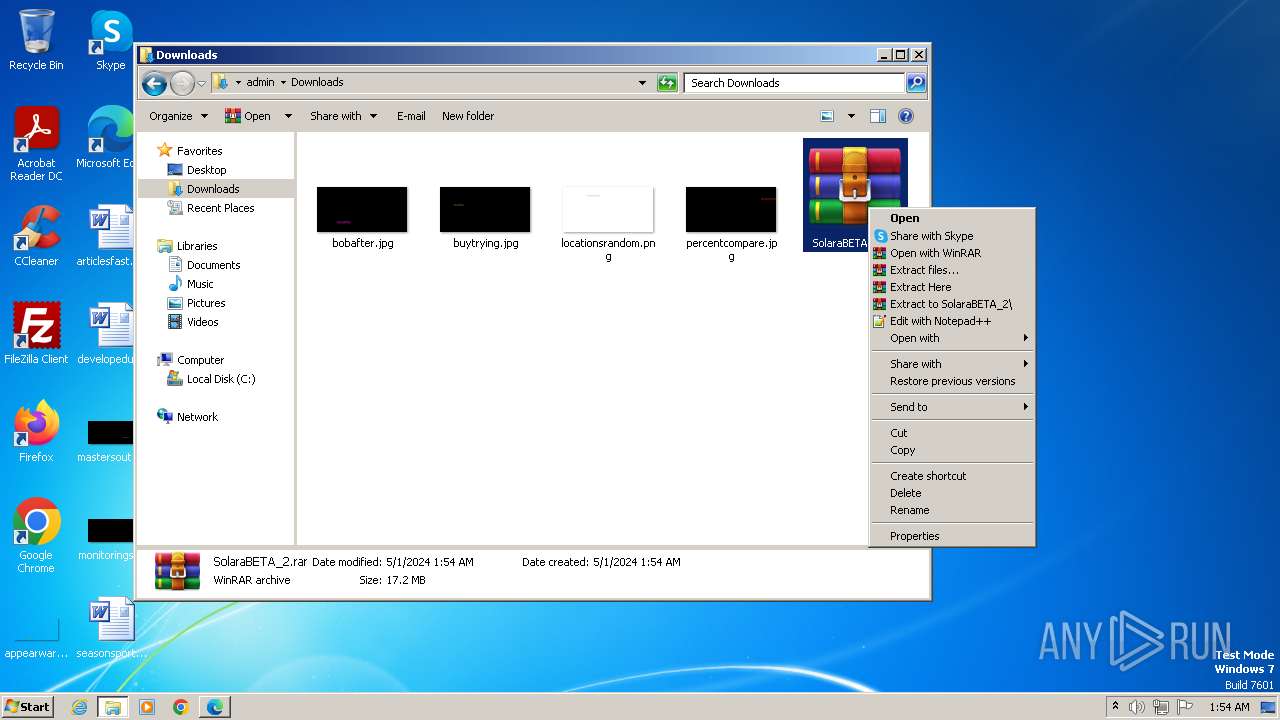Click the search magnifier icon
Image resolution: width=1280 pixels, height=720 pixels.
click(915, 83)
